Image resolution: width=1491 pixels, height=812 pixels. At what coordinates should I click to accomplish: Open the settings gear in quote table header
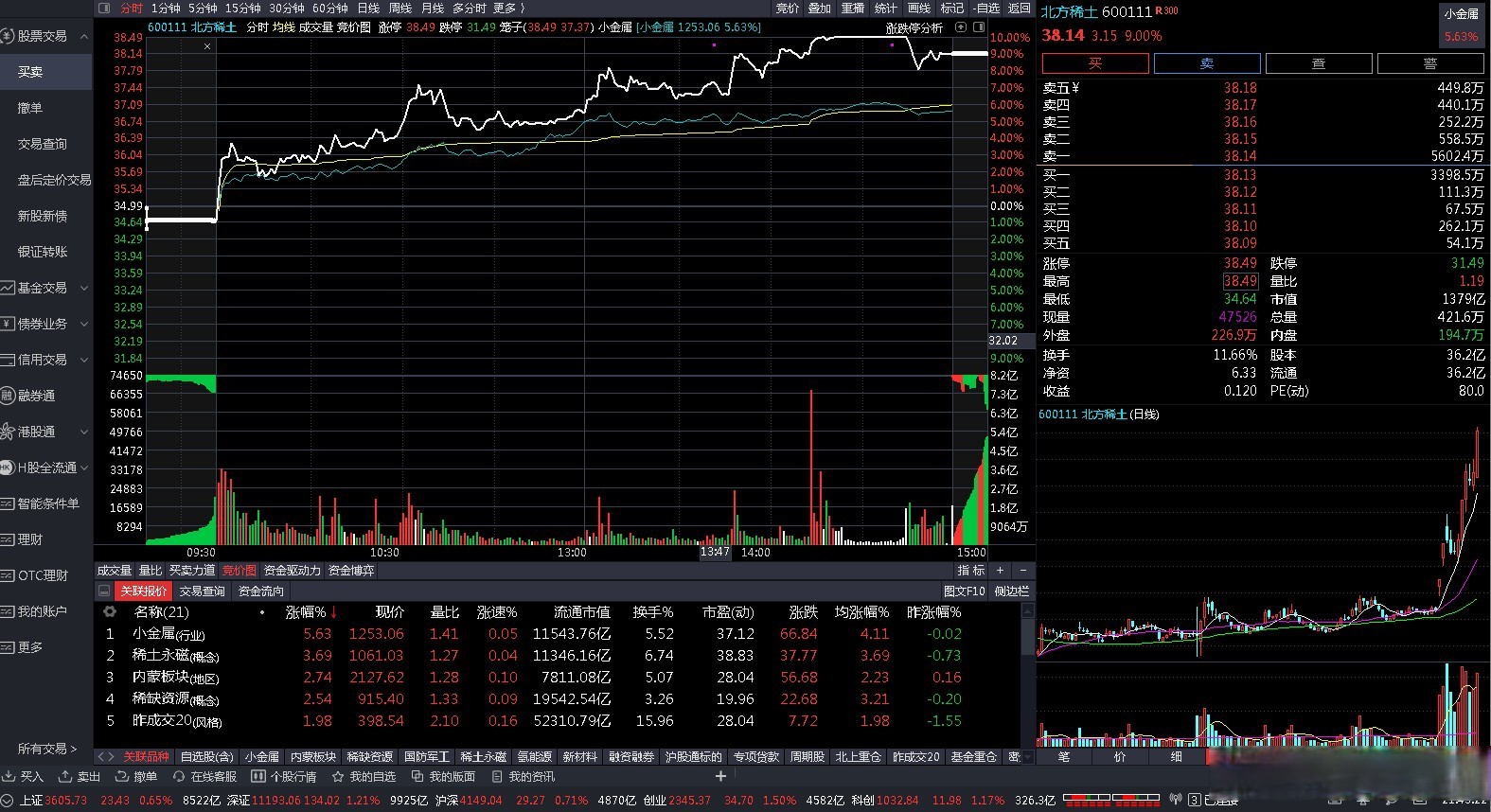110,612
